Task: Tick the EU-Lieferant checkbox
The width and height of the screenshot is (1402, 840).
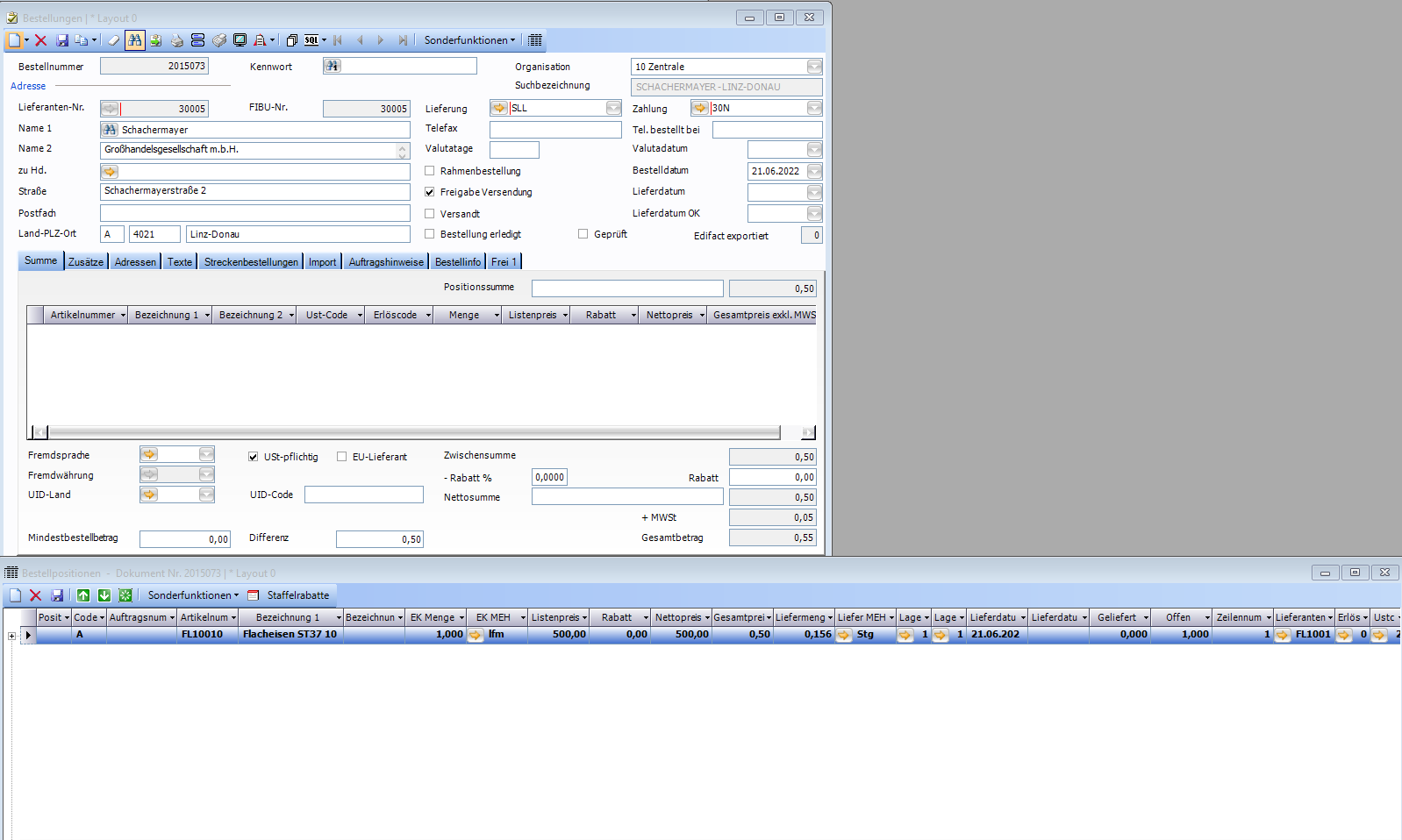Action: click(x=342, y=457)
